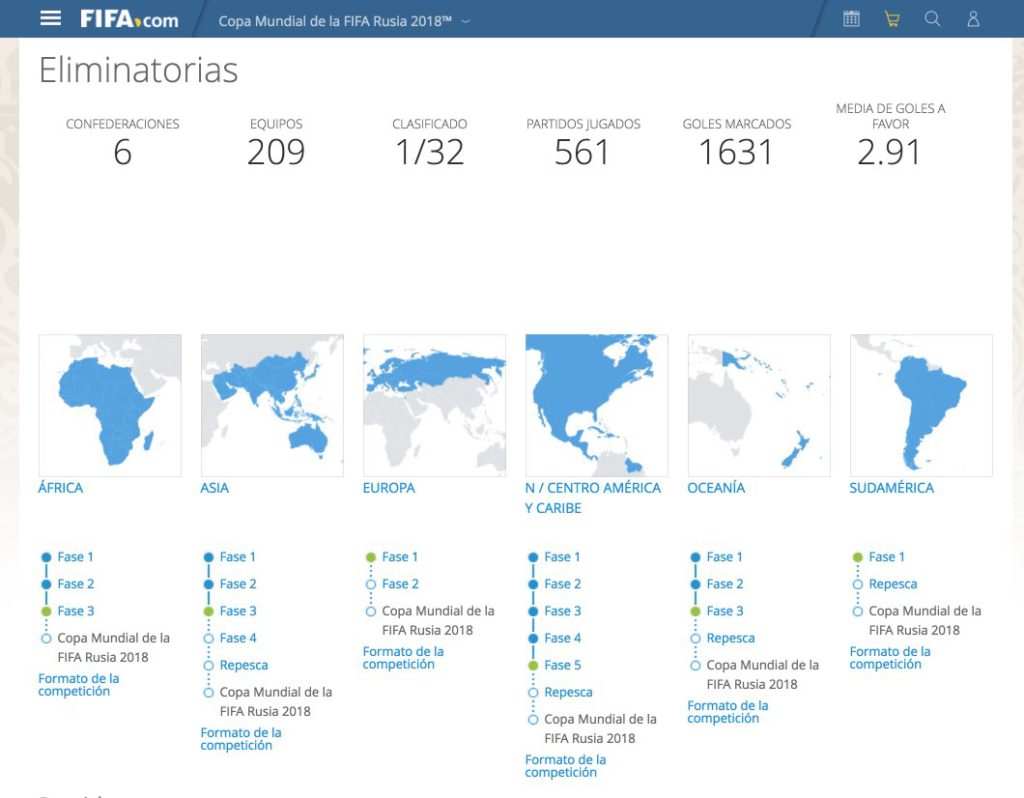1024x798 pixels.
Task: Go to Fase 2 under Oceanía
Action: 725,584
